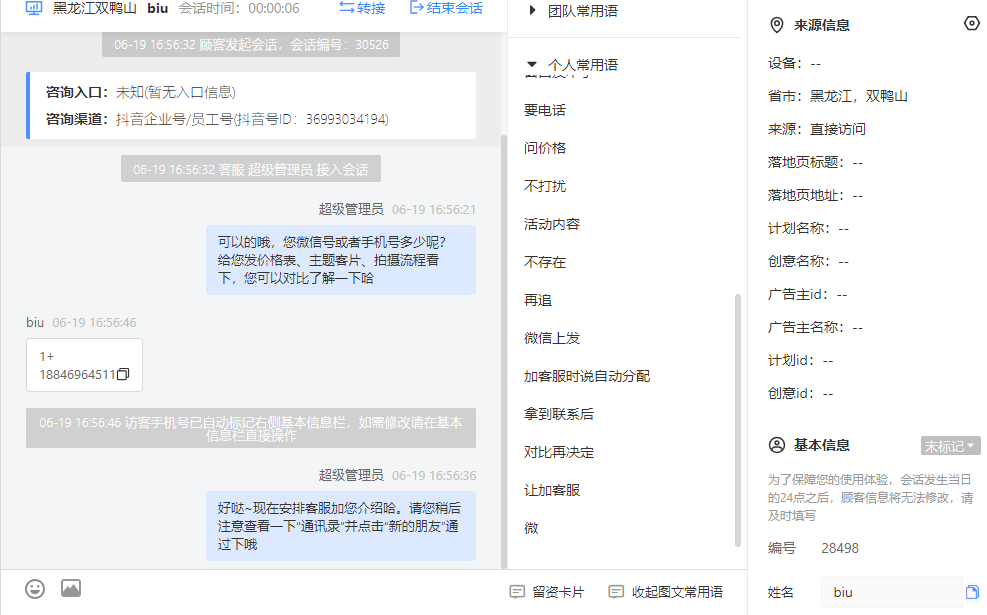This screenshot has height=615, width=987.
Task: Click the 创意名称 row
Action: (808, 261)
